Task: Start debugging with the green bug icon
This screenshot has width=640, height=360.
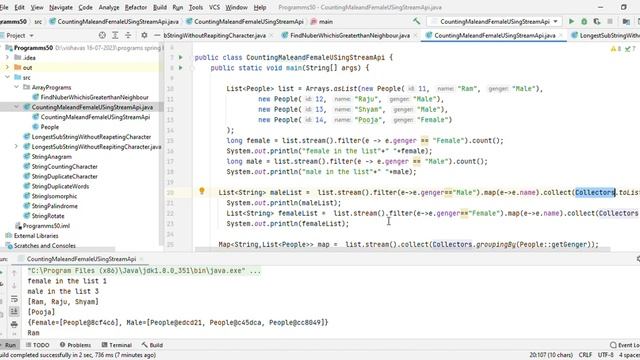Action: click(584, 21)
